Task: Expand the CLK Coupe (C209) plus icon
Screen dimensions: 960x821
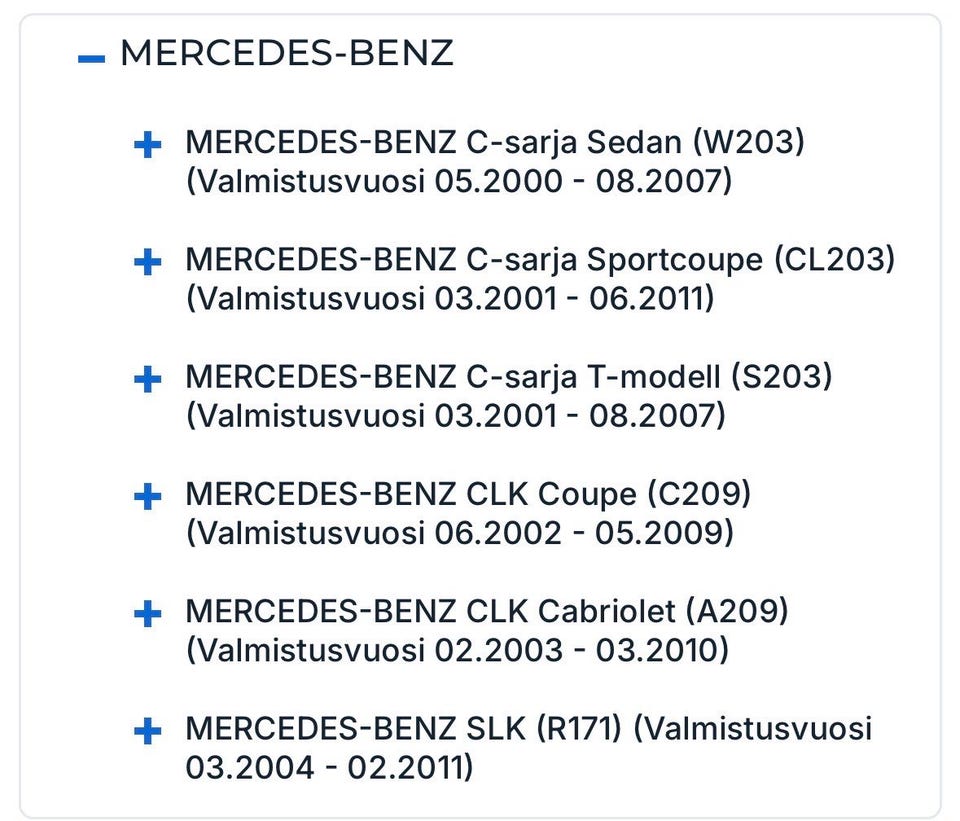Action: point(147,497)
